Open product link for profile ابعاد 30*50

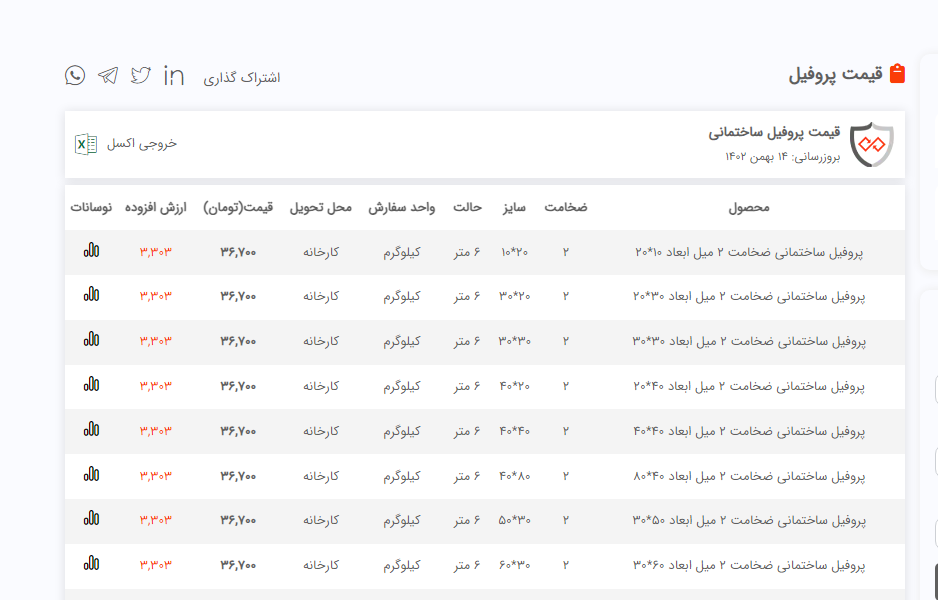749,520
